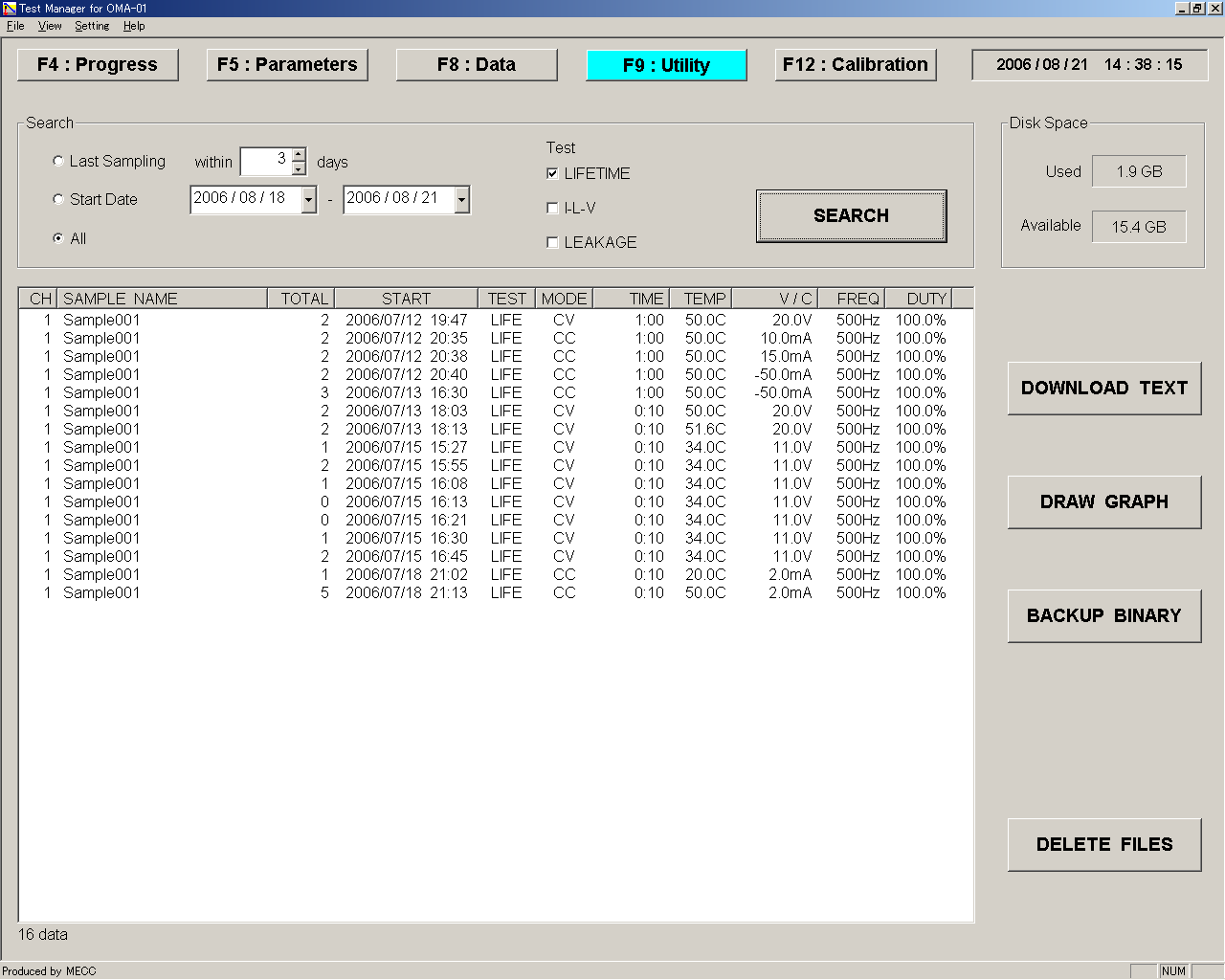
Task: Click the DELETE FILES button
Action: (1104, 845)
